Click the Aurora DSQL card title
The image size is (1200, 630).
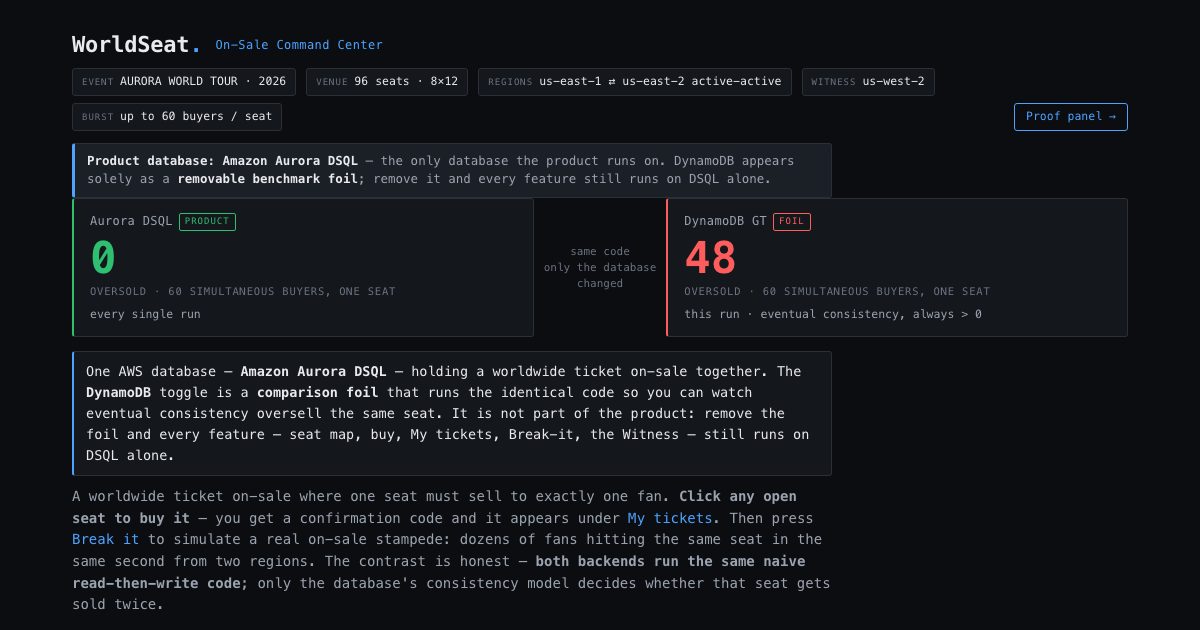pos(131,221)
